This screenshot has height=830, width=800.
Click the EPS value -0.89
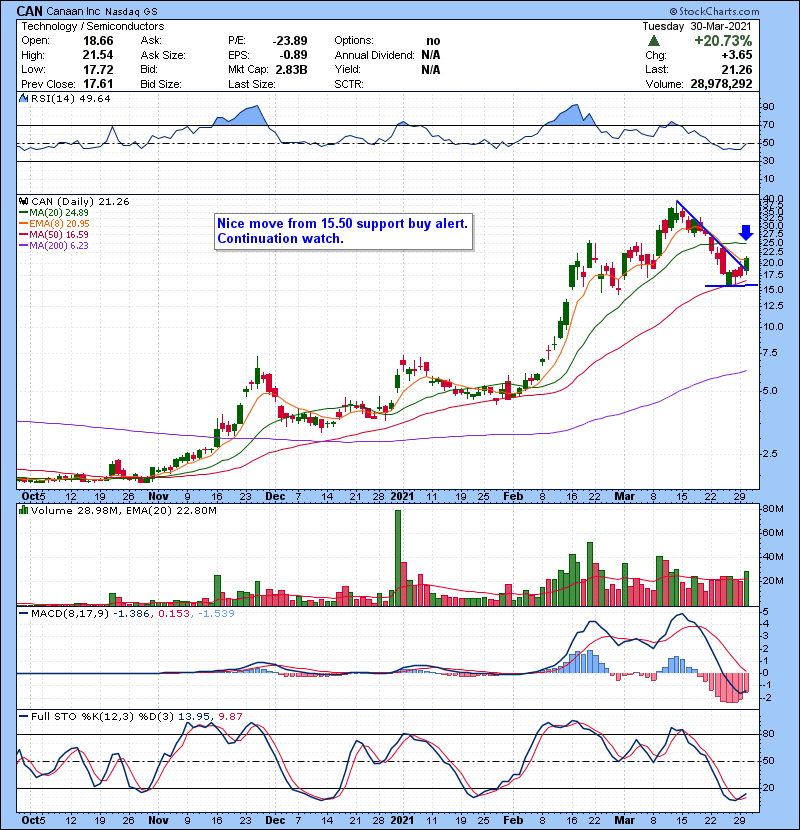click(x=293, y=55)
